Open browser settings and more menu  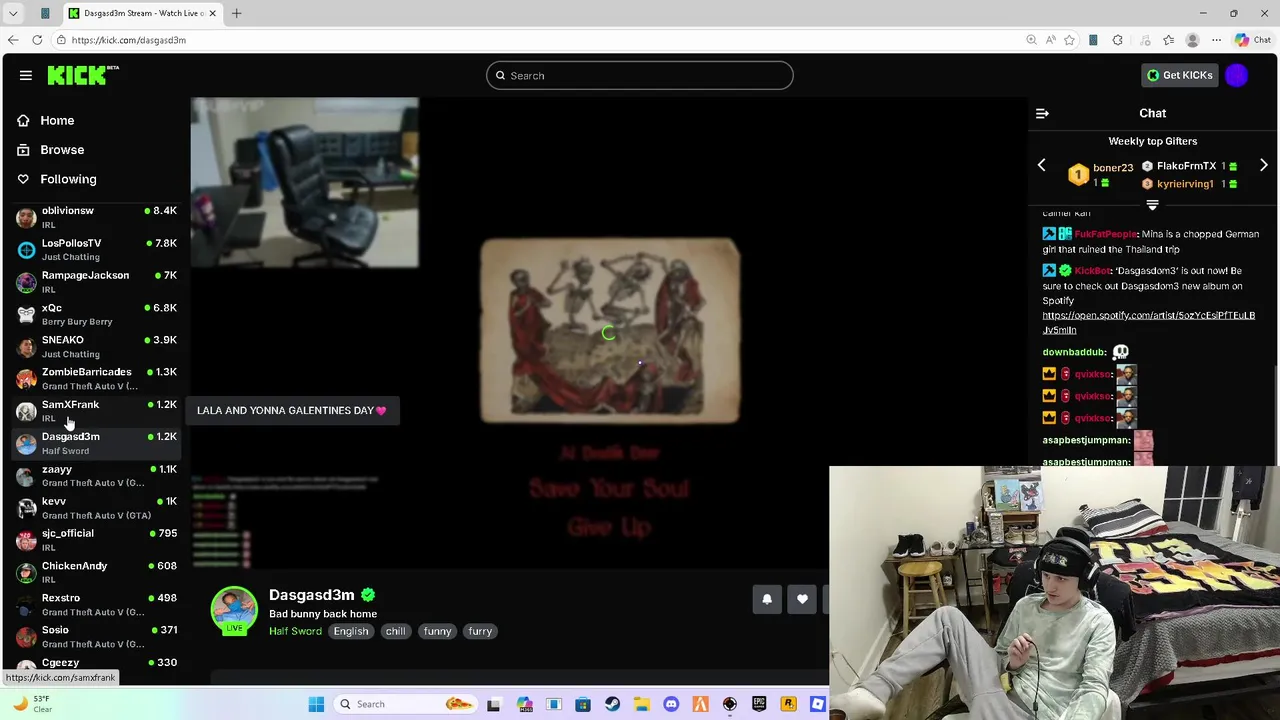[1216, 40]
